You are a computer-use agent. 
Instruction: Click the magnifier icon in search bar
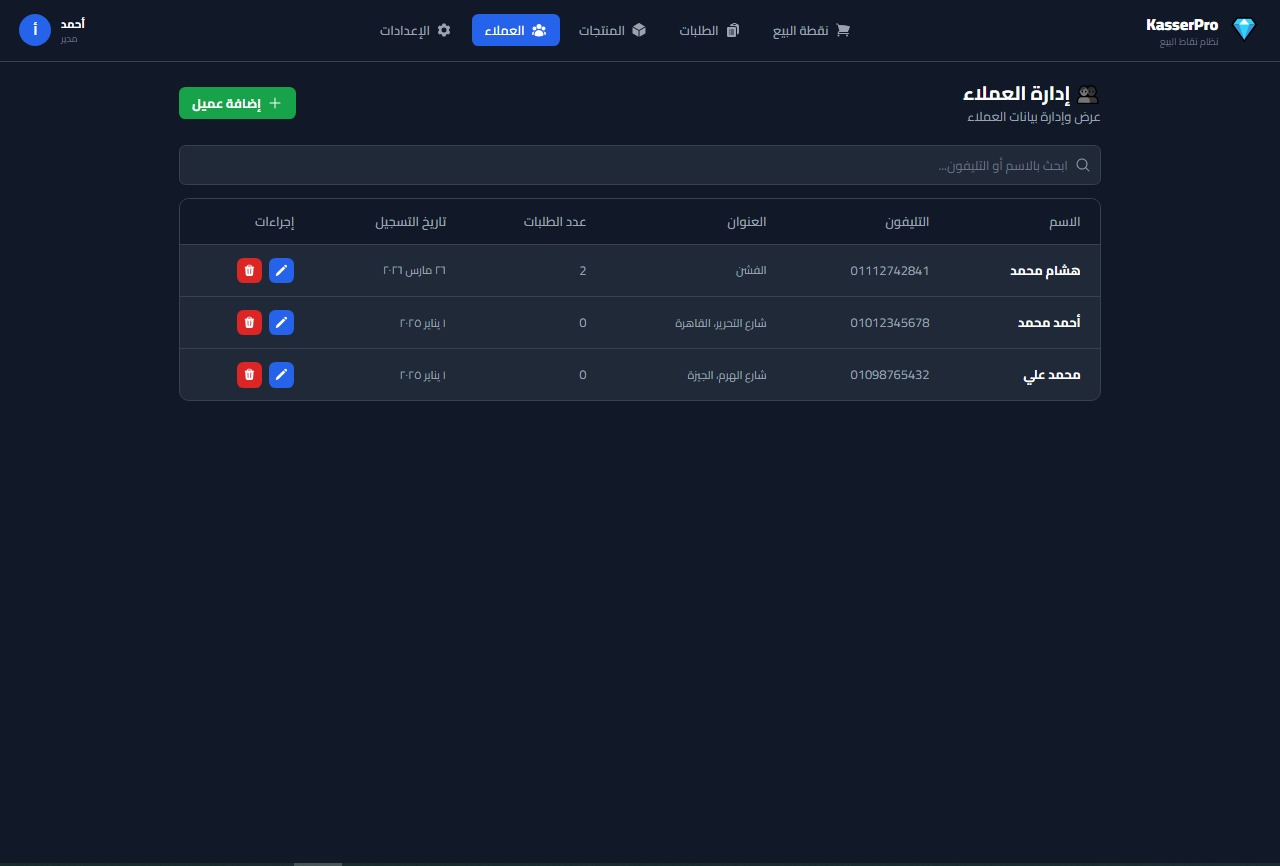click(1082, 165)
